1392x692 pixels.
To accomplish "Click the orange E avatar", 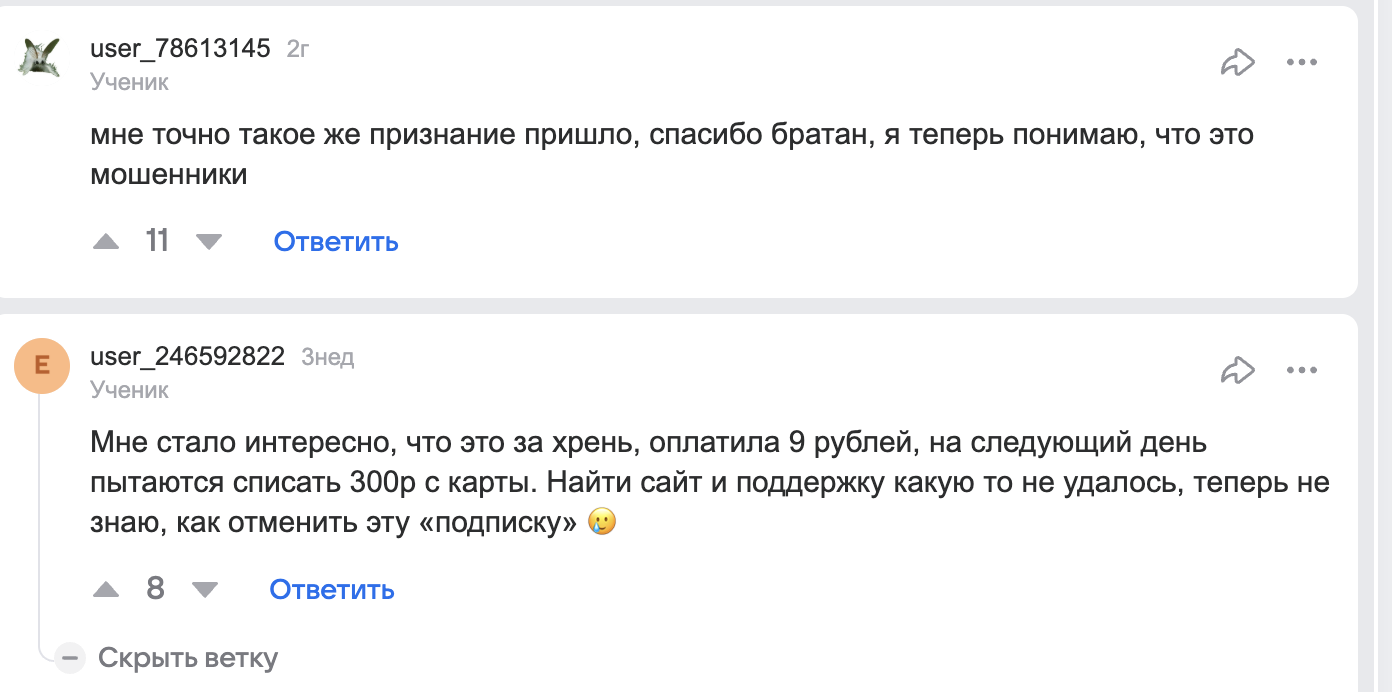I will pos(41,366).
